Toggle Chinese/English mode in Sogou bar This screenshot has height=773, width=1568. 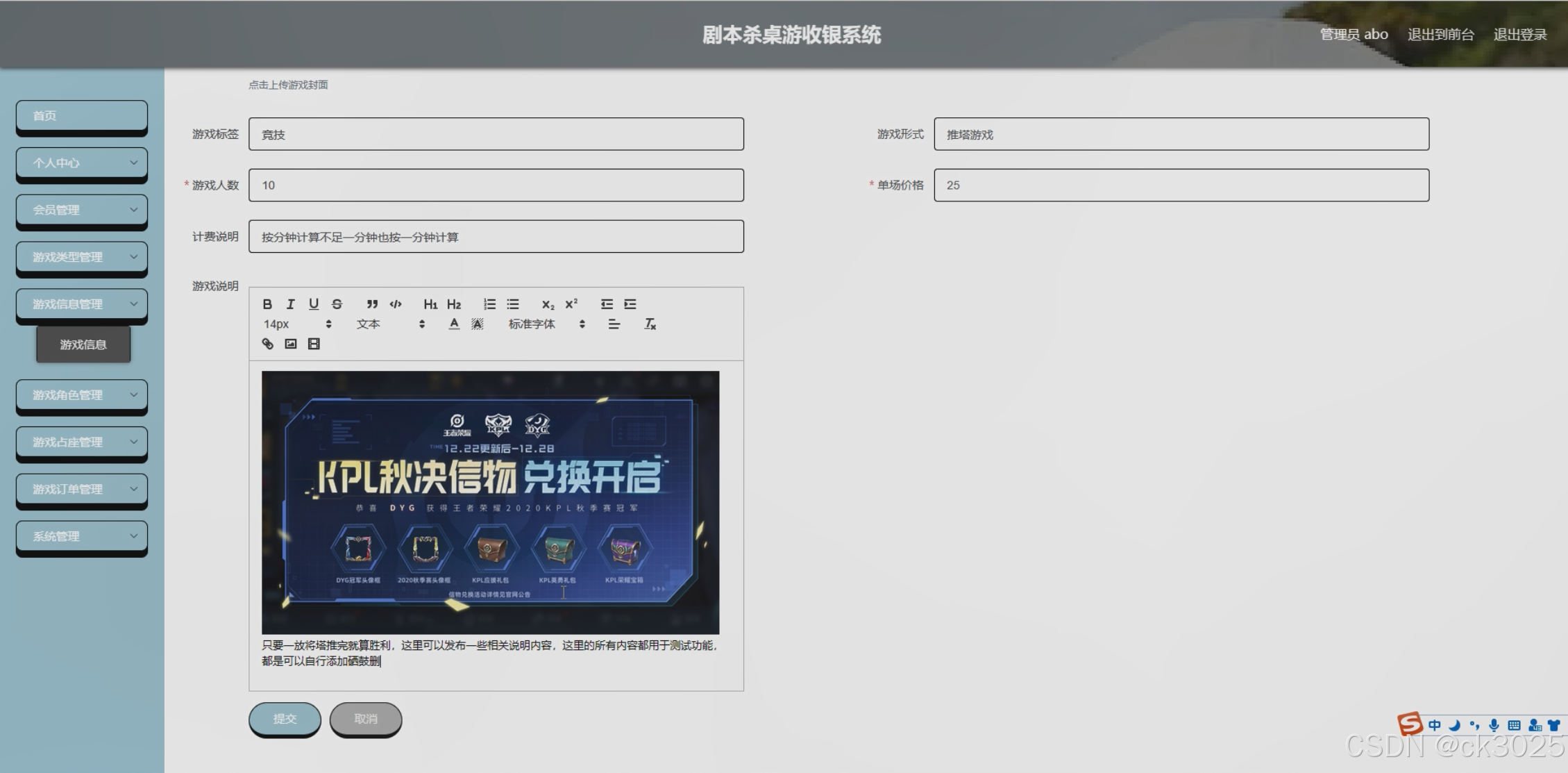1434,726
